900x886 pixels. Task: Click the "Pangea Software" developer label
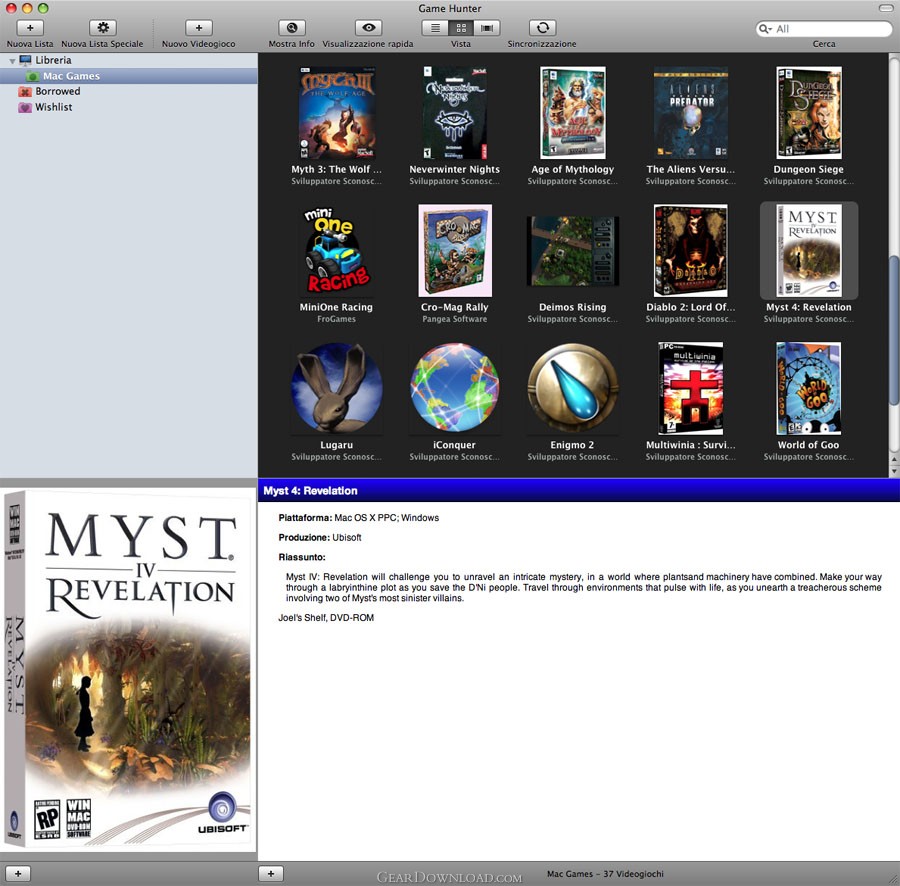pyautogui.click(x=455, y=319)
